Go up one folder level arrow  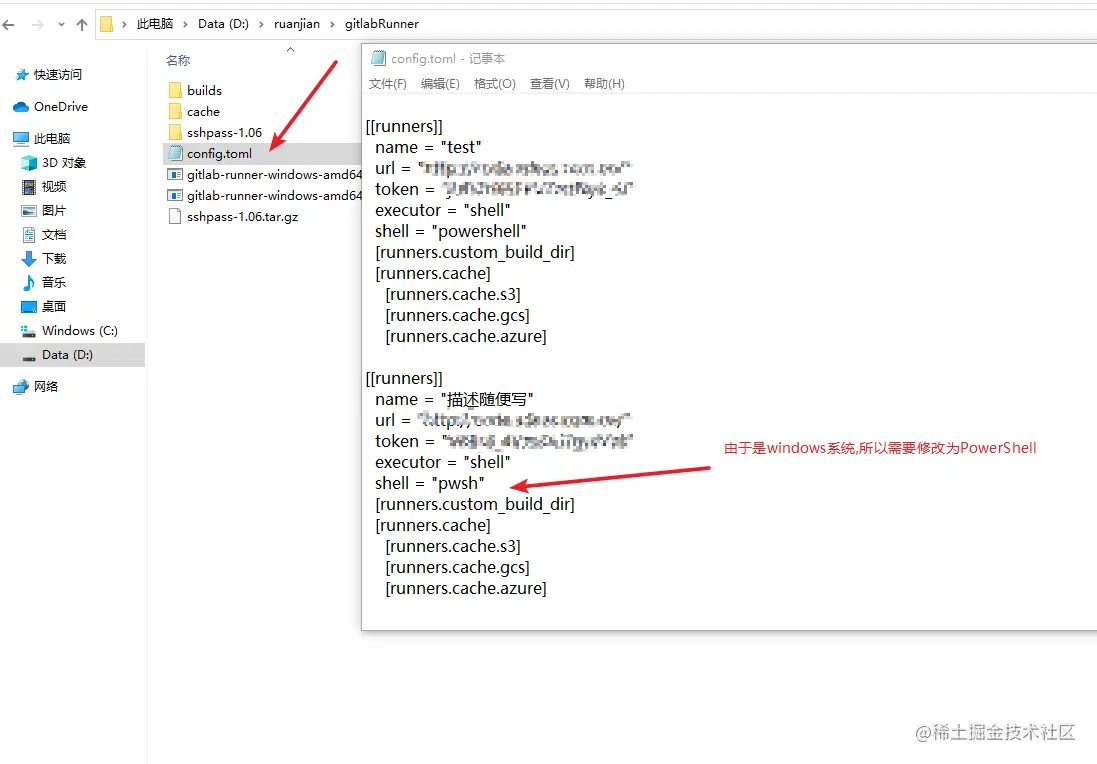(x=82, y=25)
